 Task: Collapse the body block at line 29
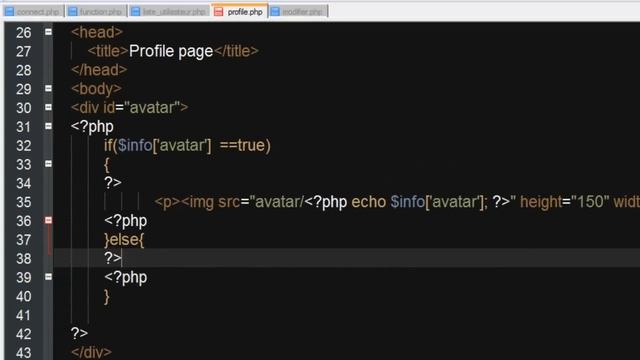pos(48,89)
